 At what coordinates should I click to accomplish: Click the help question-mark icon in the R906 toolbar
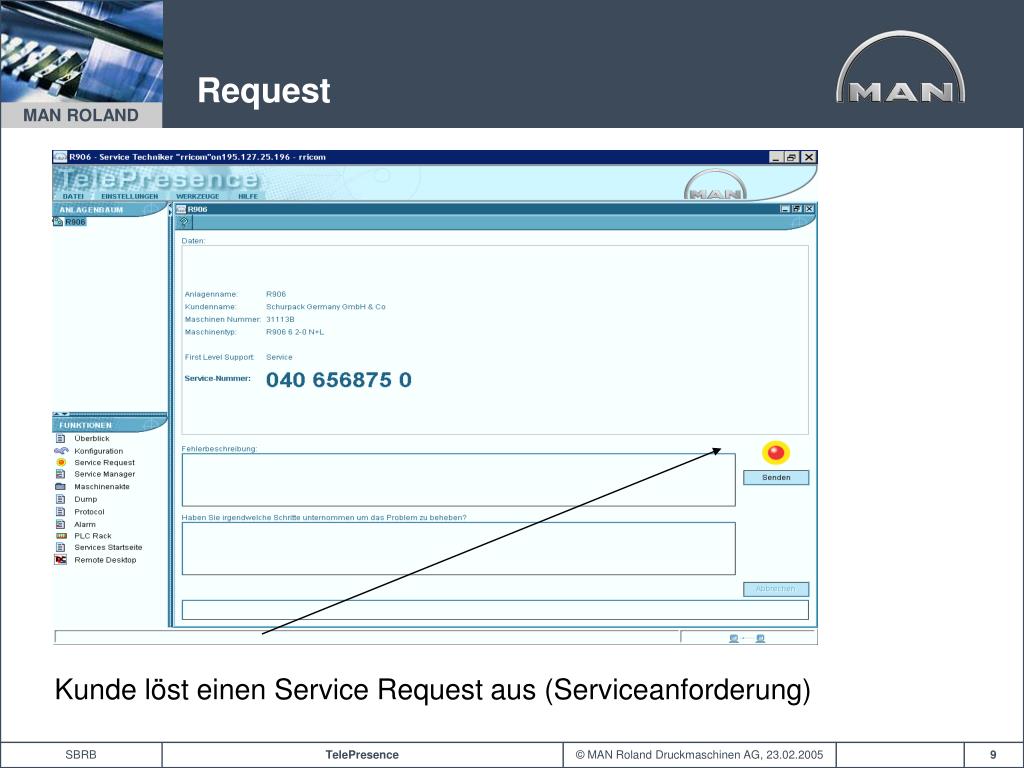pyautogui.click(x=184, y=222)
